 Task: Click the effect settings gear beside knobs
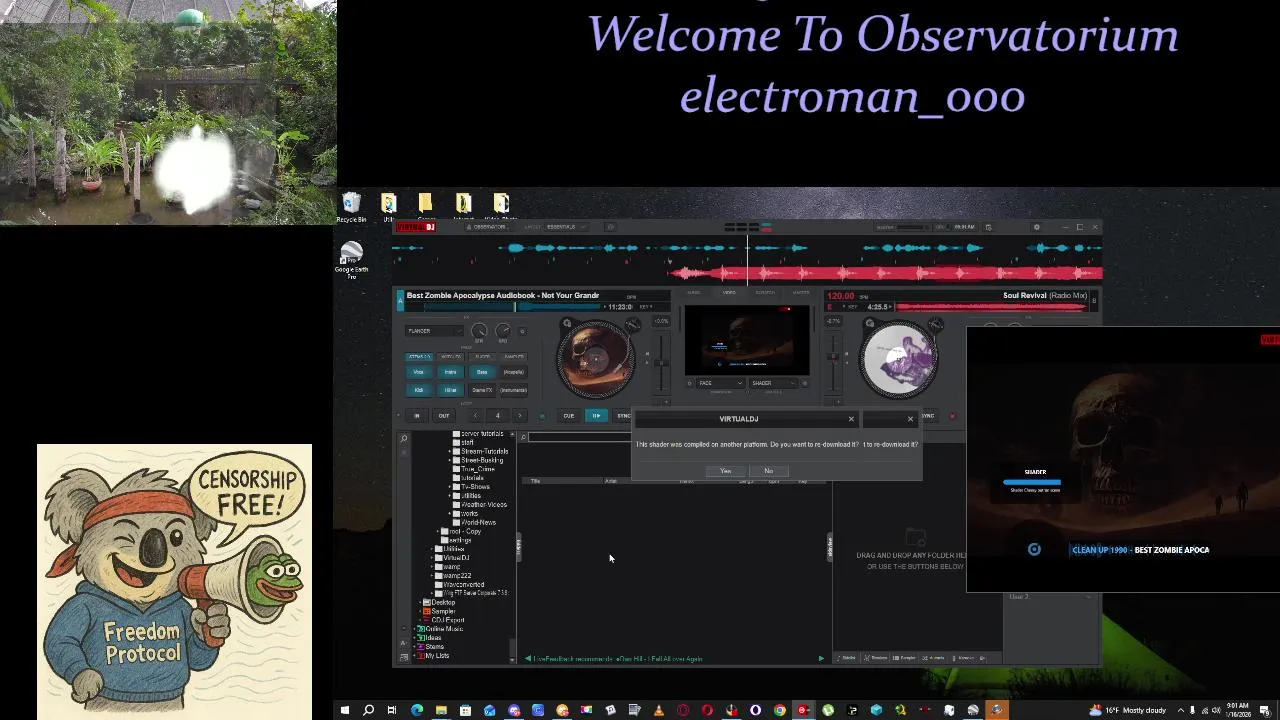(522, 332)
